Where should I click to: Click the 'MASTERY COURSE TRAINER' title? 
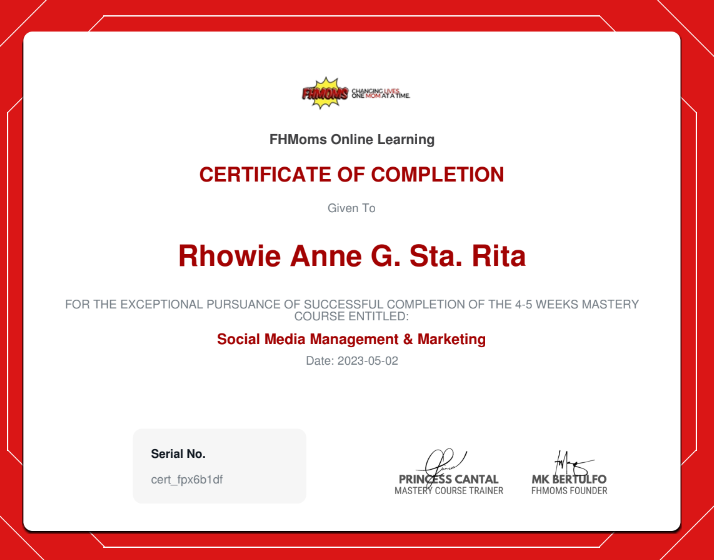(449, 491)
